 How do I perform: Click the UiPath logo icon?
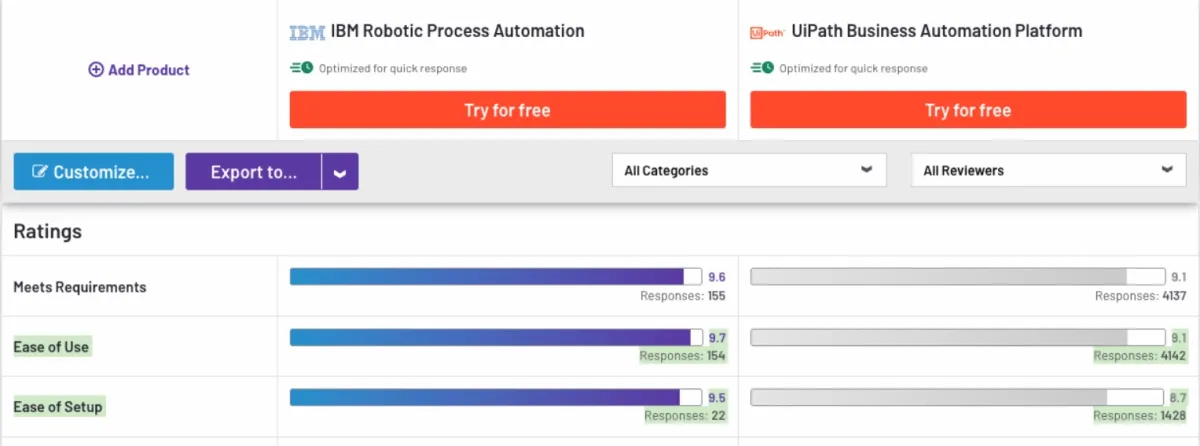tap(767, 32)
